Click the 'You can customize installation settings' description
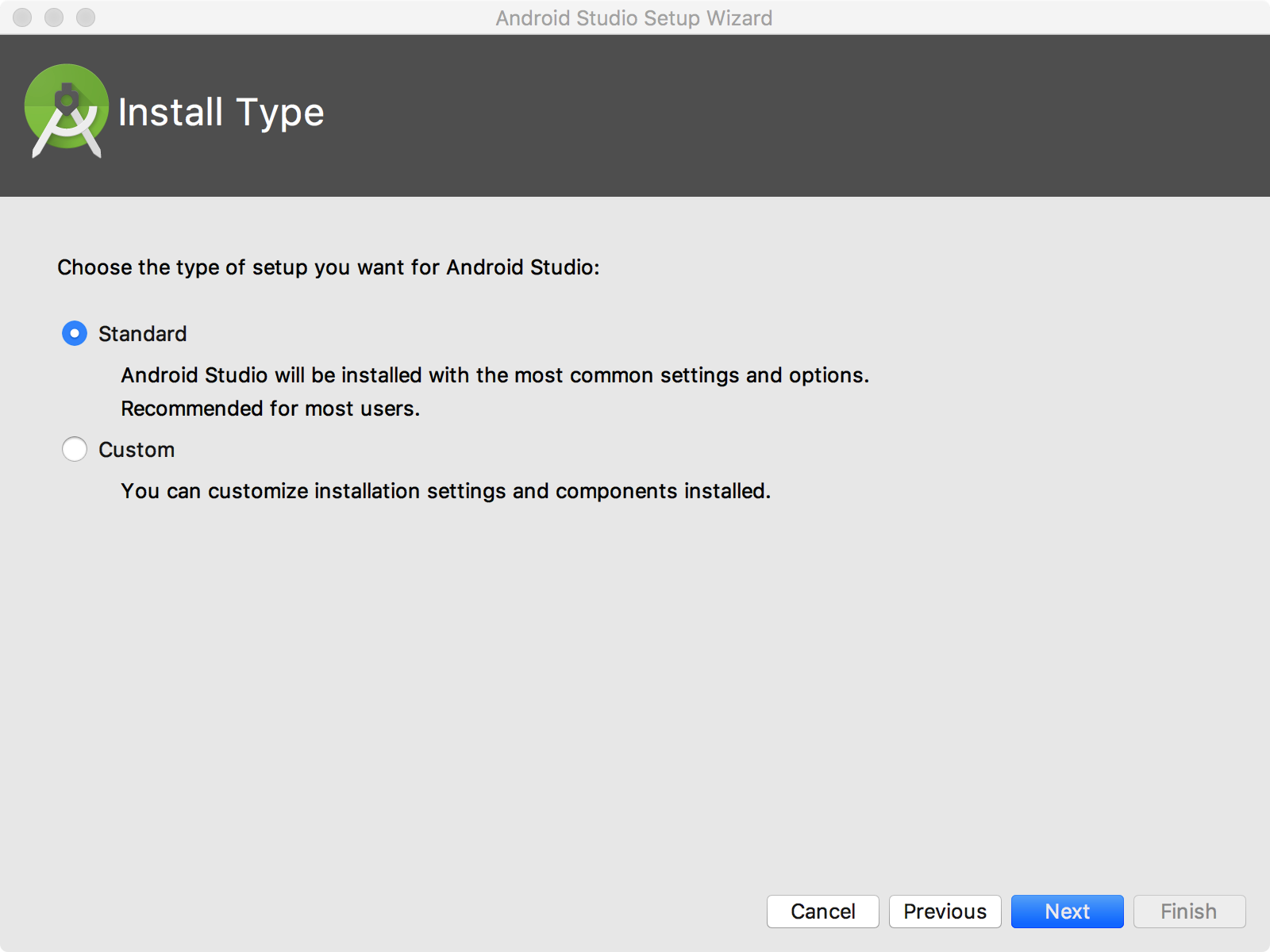The image size is (1270, 952). [445, 491]
